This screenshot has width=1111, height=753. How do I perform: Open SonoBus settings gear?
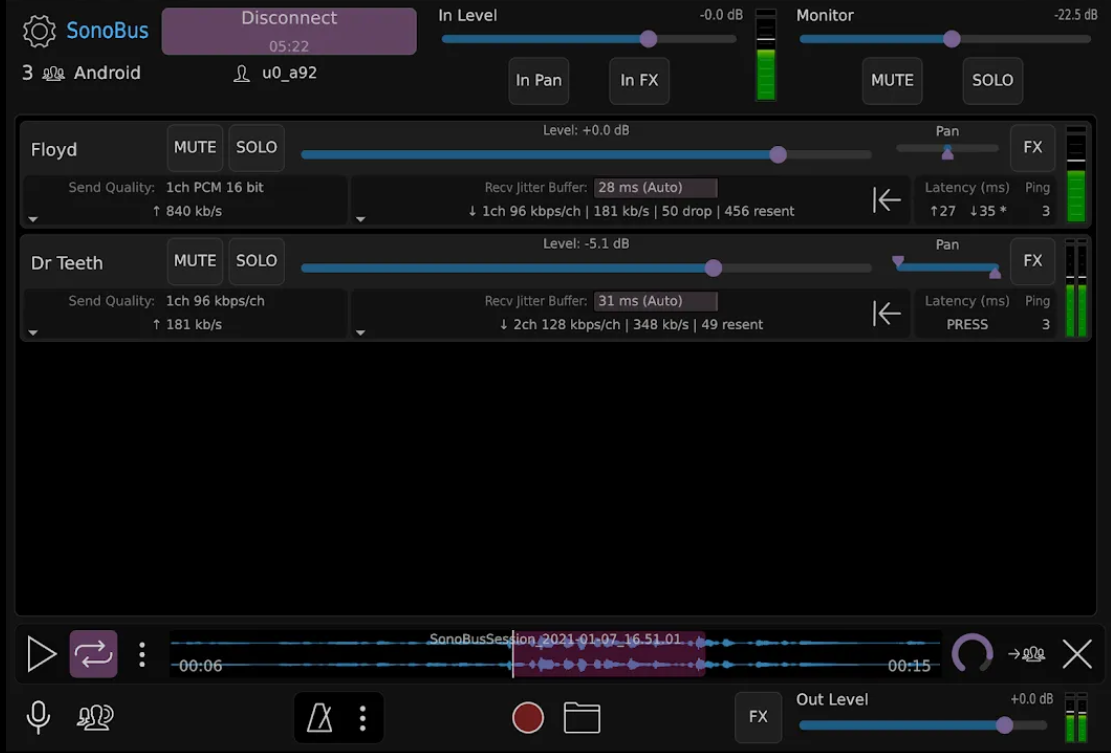(x=39, y=31)
